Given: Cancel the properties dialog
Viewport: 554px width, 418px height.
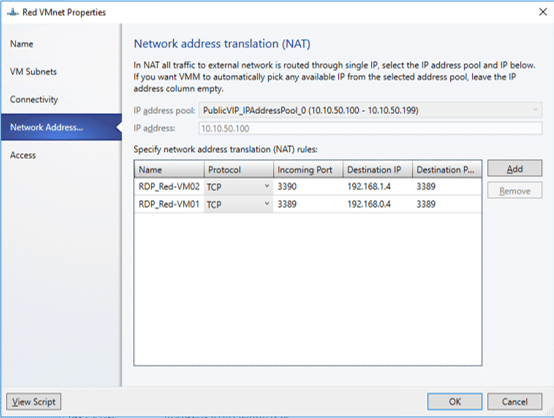Looking at the screenshot, I should (514, 402).
